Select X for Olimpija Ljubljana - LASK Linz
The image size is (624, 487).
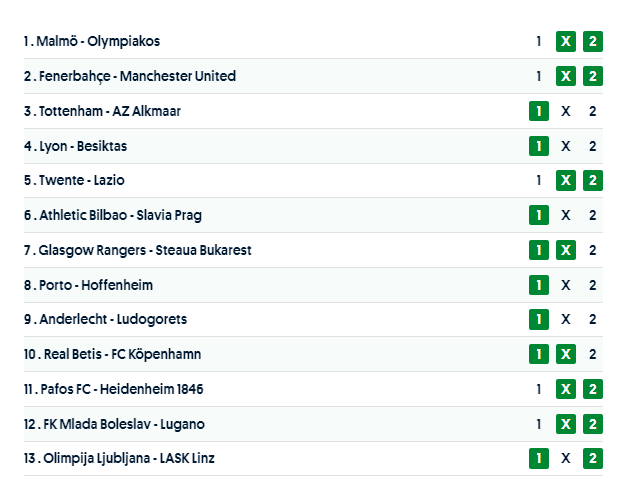(565, 458)
